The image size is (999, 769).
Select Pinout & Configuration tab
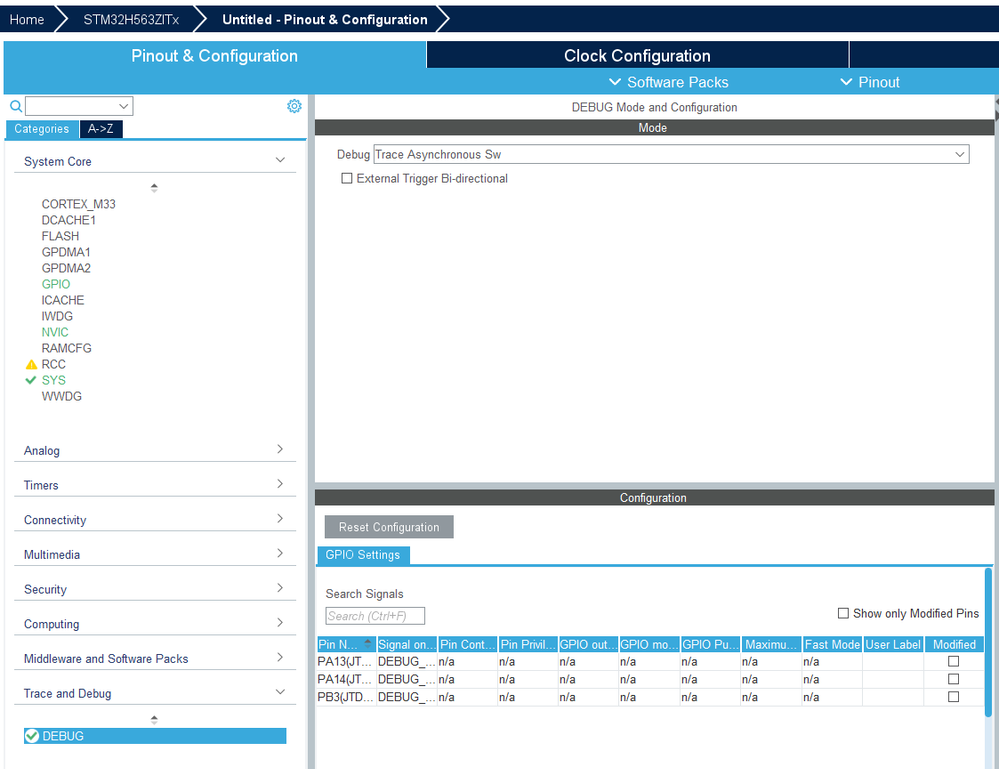pos(215,55)
